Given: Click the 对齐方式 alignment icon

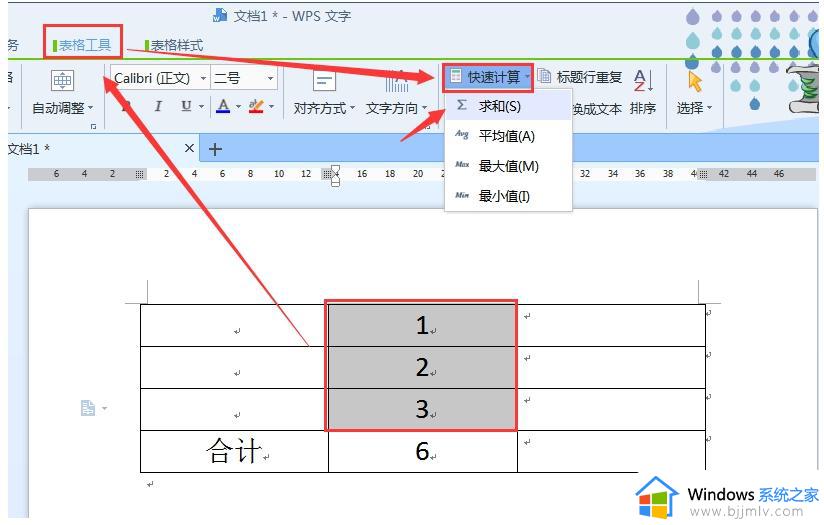Looking at the screenshot, I should point(324,80).
